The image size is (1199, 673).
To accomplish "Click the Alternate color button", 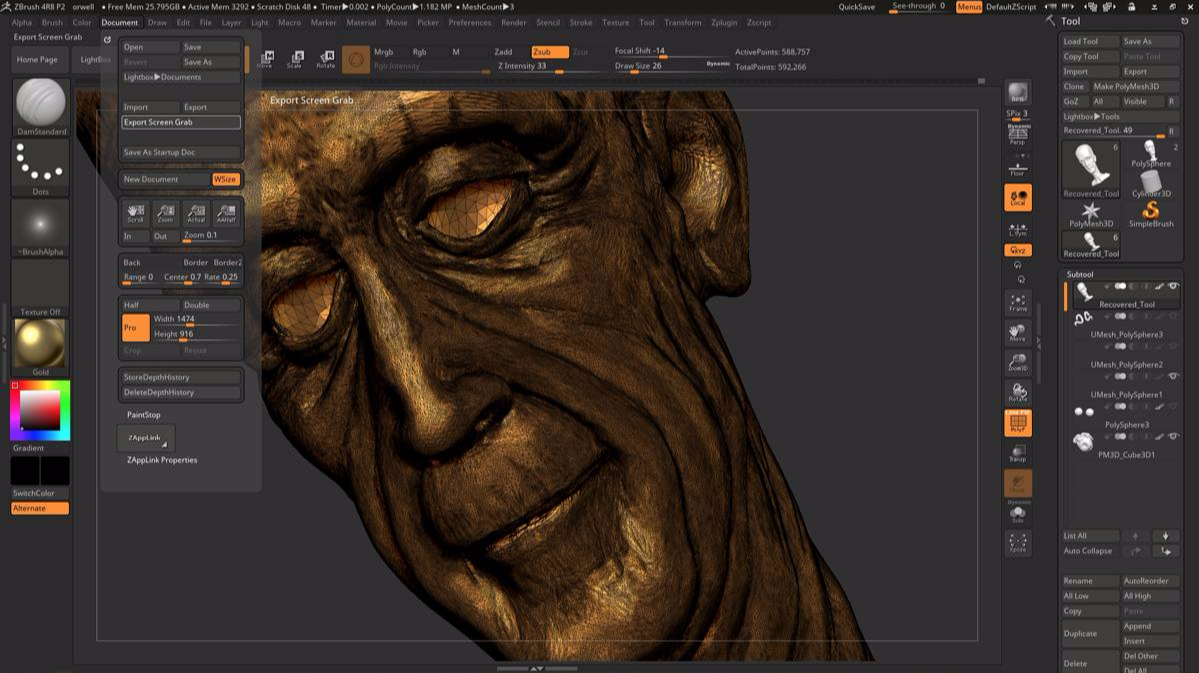I will [x=40, y=508].
